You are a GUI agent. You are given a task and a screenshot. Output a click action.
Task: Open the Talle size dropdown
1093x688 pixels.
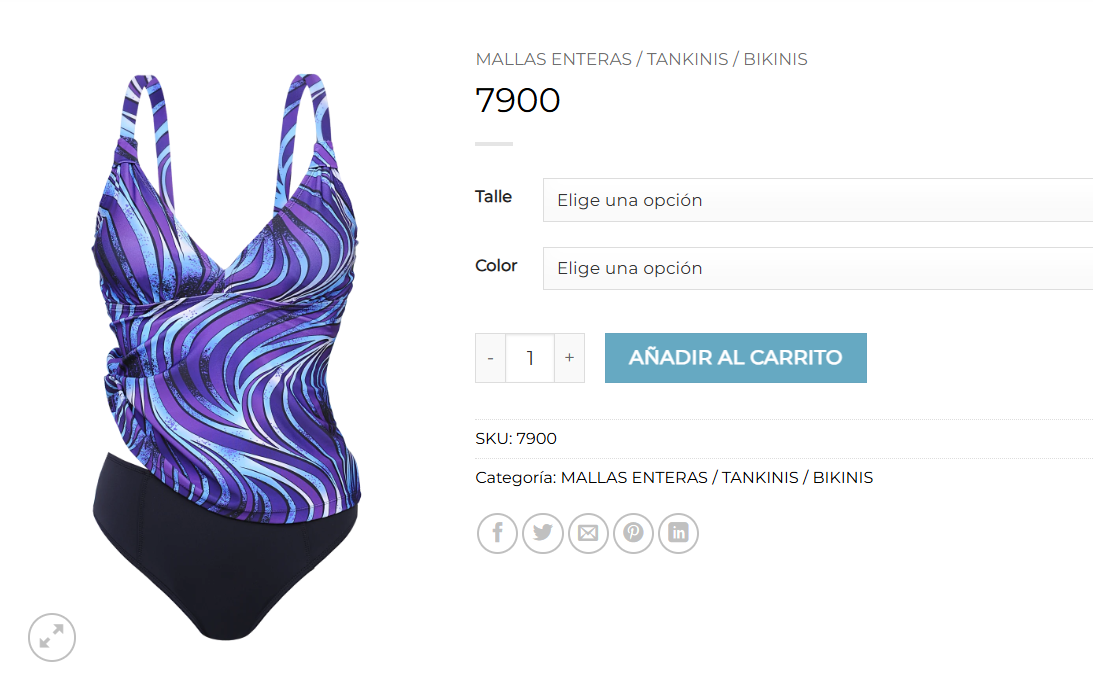[818, 200]
